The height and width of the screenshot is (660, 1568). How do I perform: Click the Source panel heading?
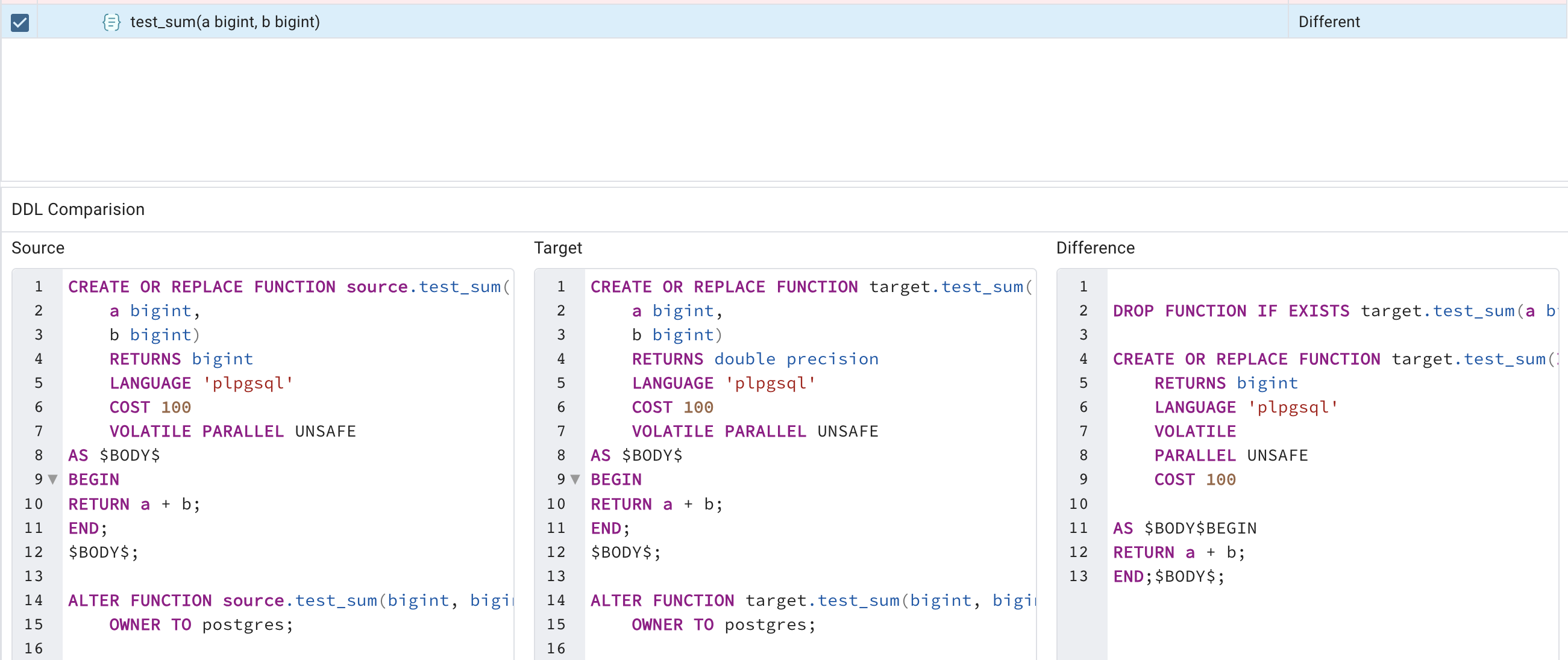[x=38, y=247]
